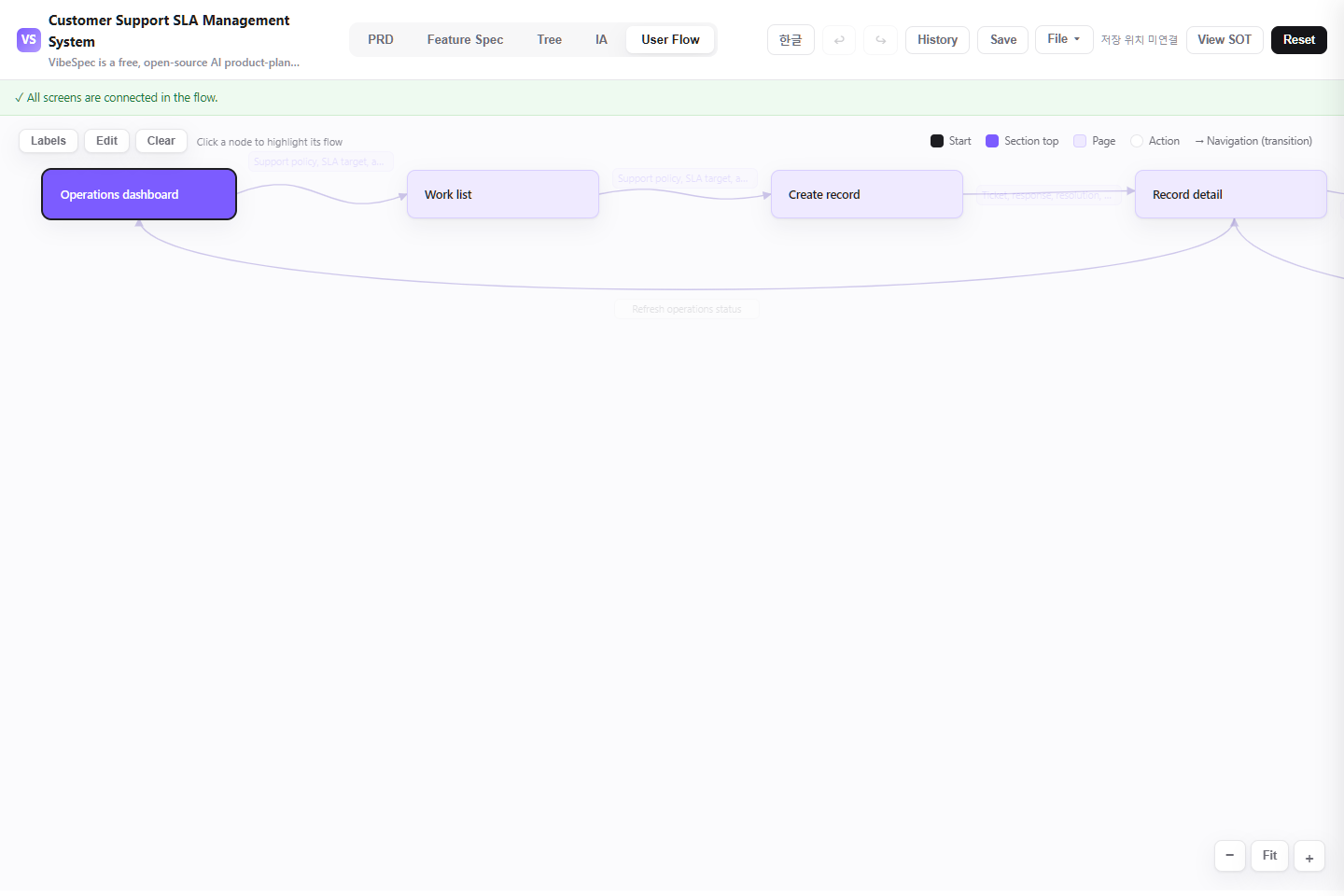Image resolution: width=1344 pixels, height=896 pixels.
Task: Click the VS app logo icon
Action: click(29, 40)
